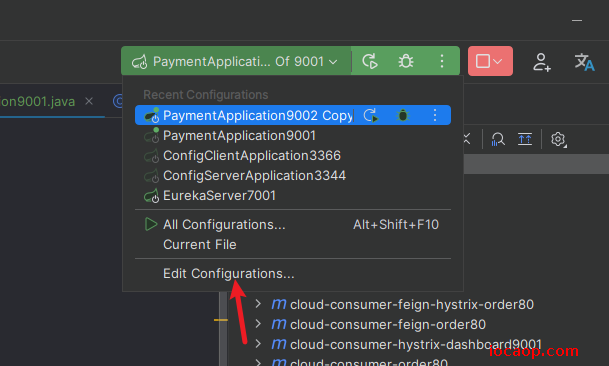Expand cloud-consumer-feign-hystrix-order80 module
Screen dimensions: 609x366
point(258,304)
